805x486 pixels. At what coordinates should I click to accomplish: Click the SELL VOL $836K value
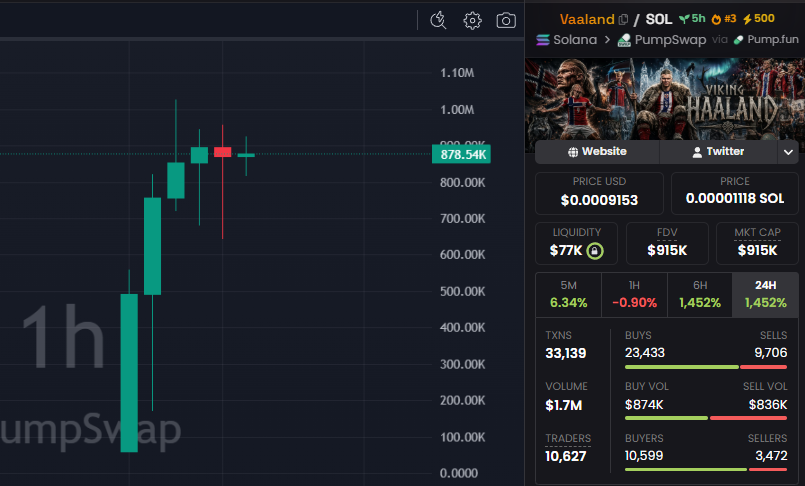(x=768, y=405)
